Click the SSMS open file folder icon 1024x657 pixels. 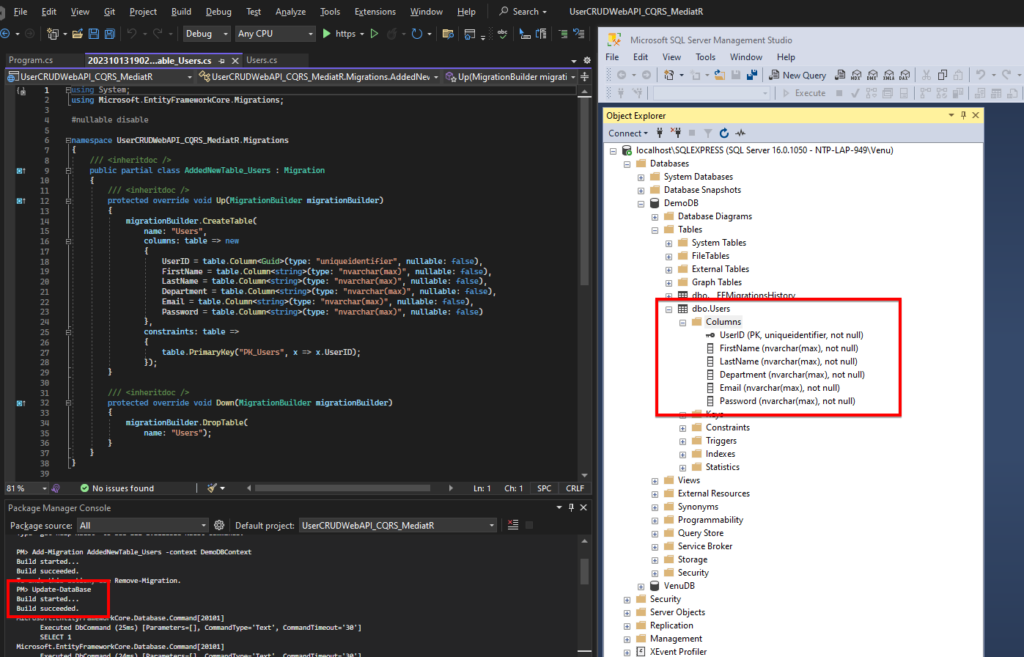[x=720, y=75]
